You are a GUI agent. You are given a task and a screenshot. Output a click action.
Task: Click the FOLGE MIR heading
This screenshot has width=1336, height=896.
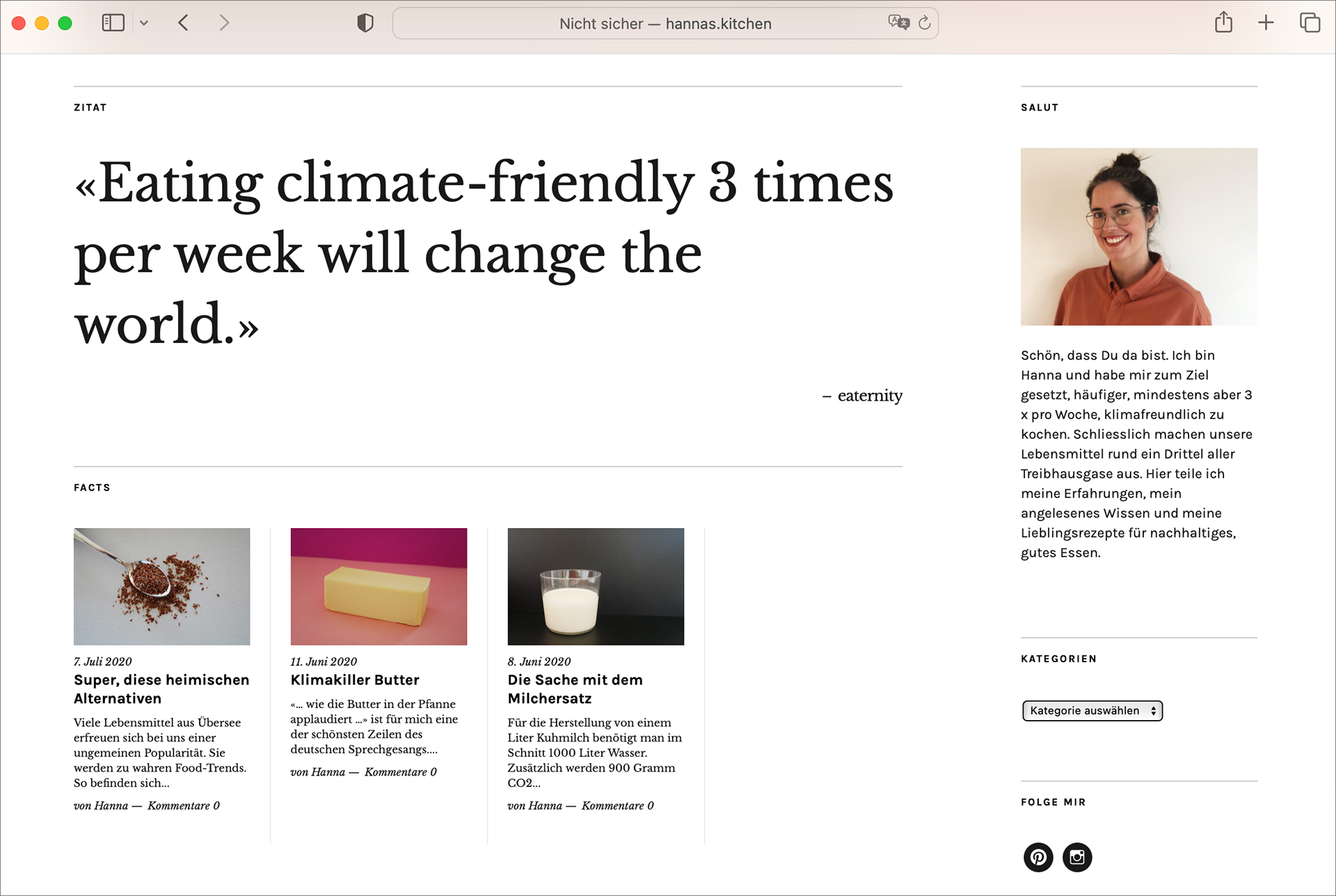(x=1053, y=802)
